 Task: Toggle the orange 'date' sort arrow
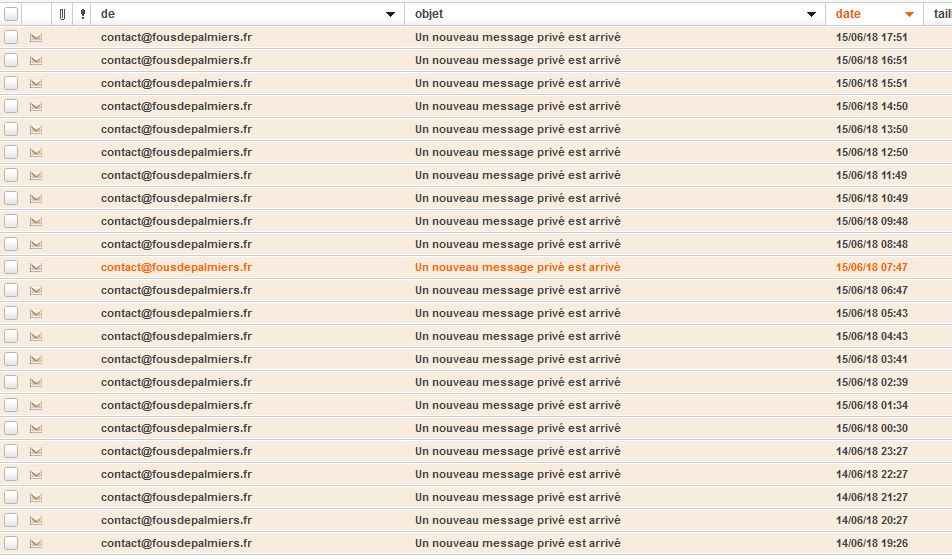coord(909,15)
